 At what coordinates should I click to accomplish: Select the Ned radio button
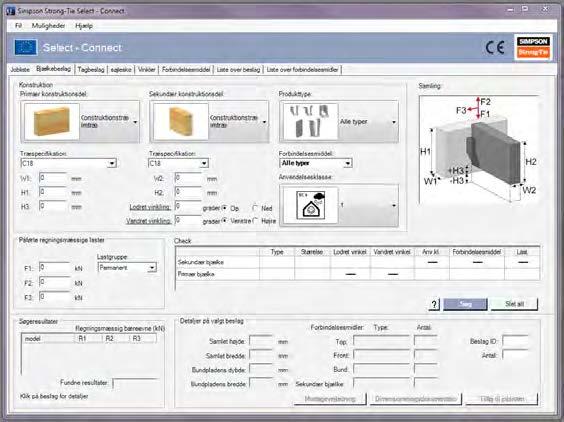(255, 208)
